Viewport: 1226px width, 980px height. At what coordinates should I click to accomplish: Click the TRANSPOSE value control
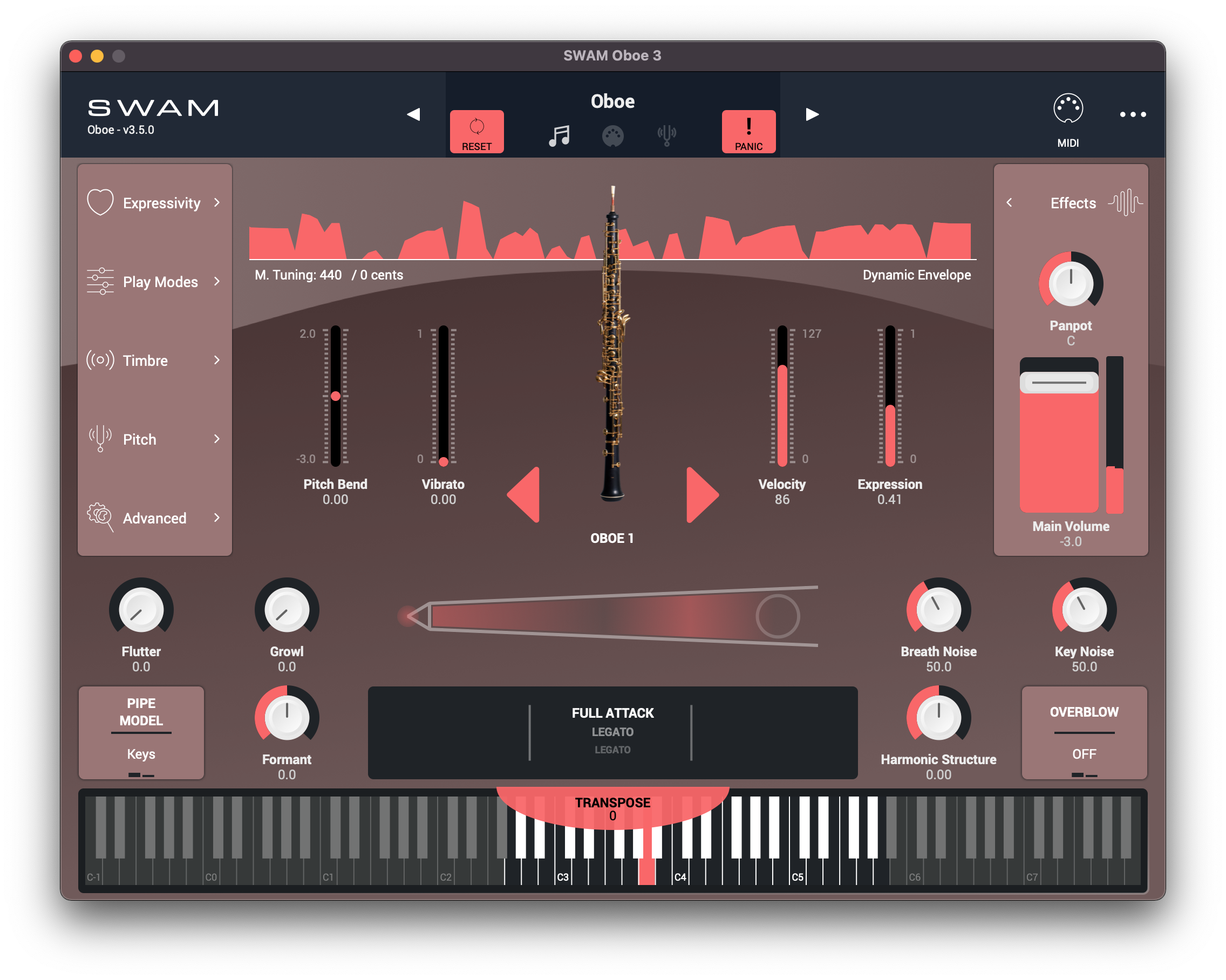point(612,808)
